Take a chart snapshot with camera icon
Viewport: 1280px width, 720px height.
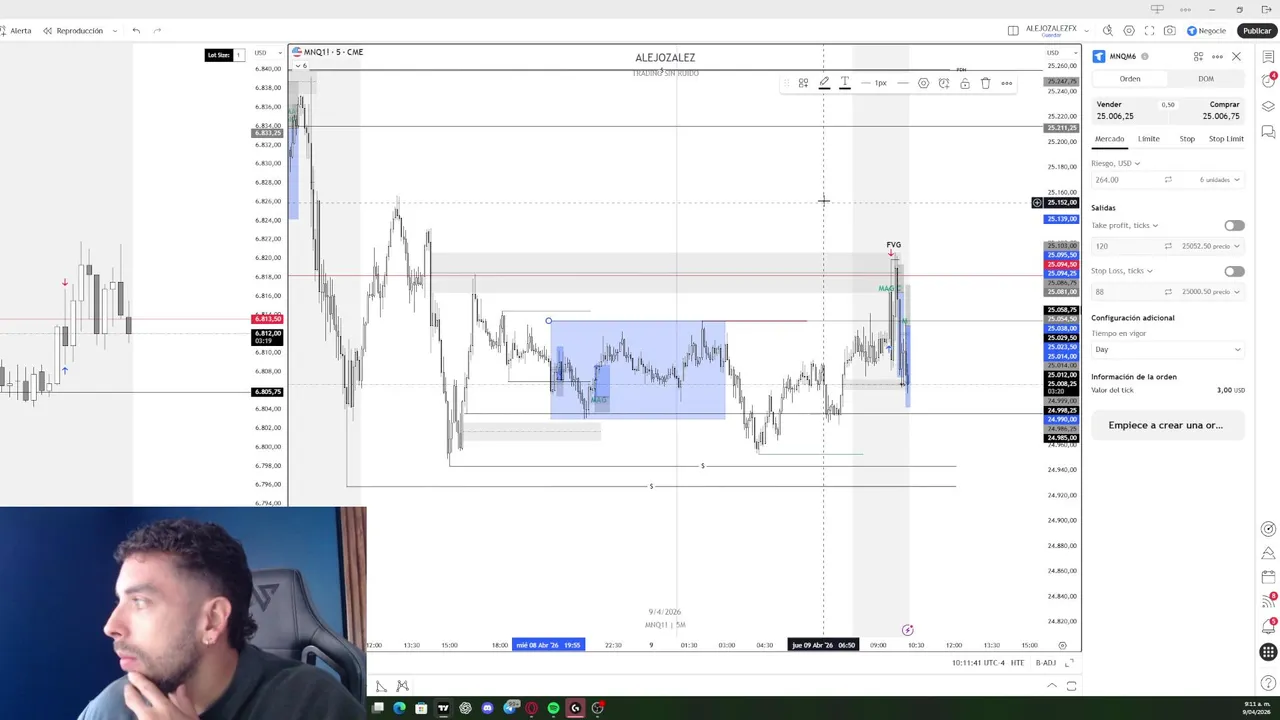1169,31
